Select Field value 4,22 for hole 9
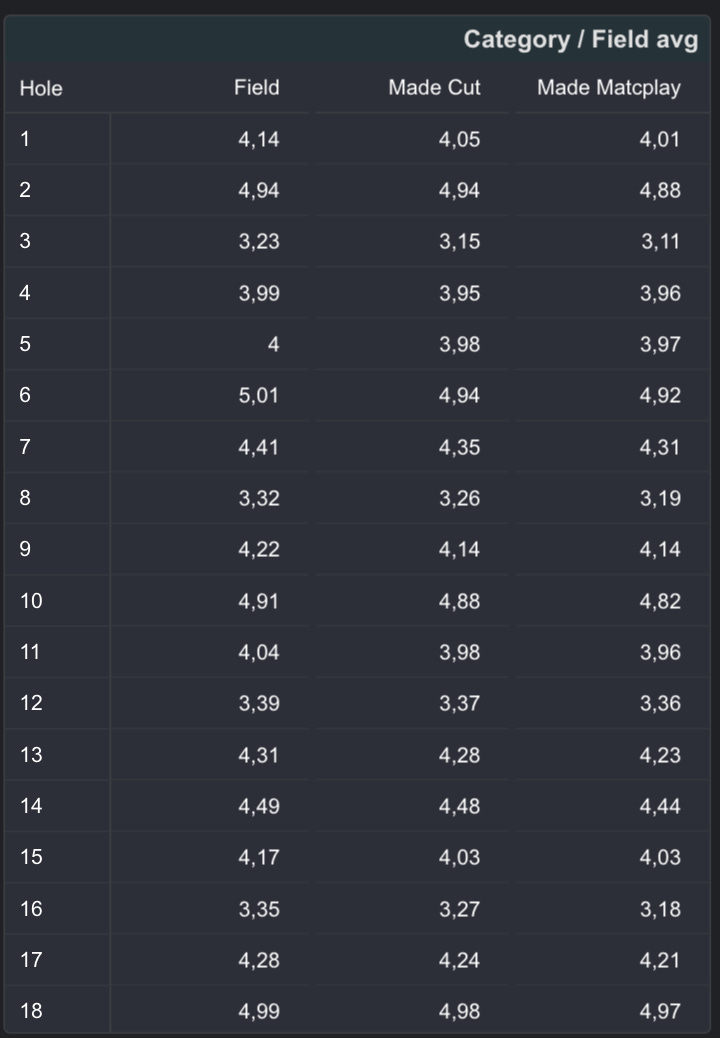 pyautogui.click(x=259, y=549)
